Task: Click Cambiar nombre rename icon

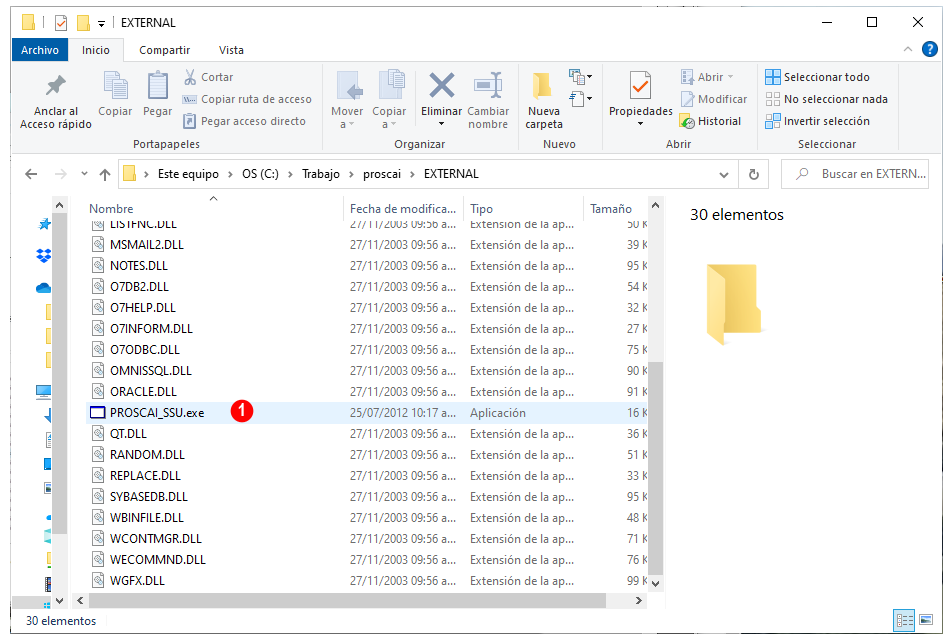Action: click(x=488, y=85)
